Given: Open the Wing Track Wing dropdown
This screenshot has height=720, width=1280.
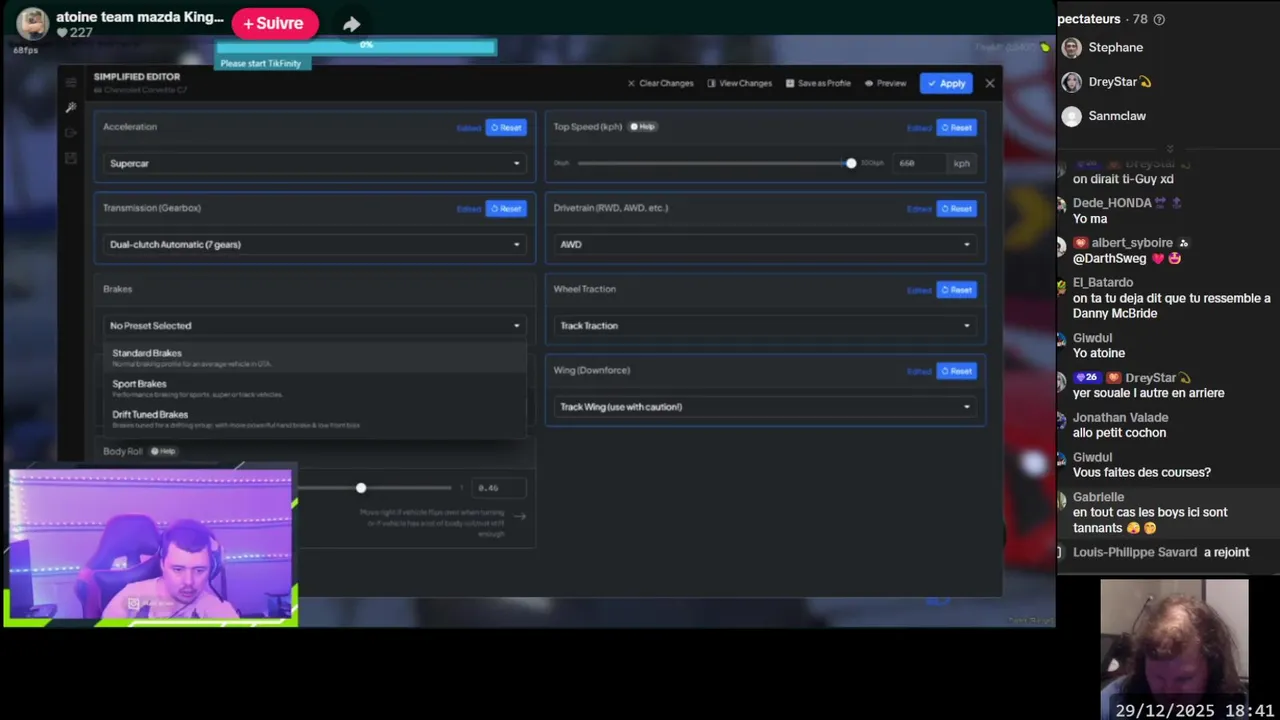Looking at the screenshot, I should tap(765, 406).
